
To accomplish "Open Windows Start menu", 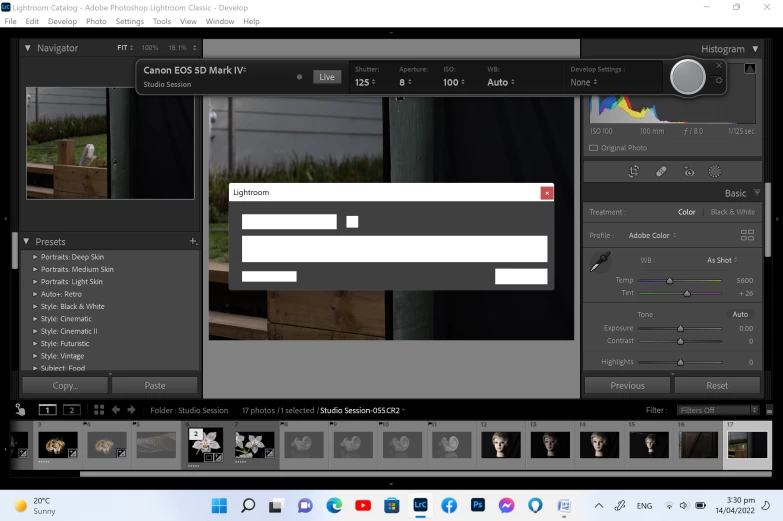I will coord(219,506).
